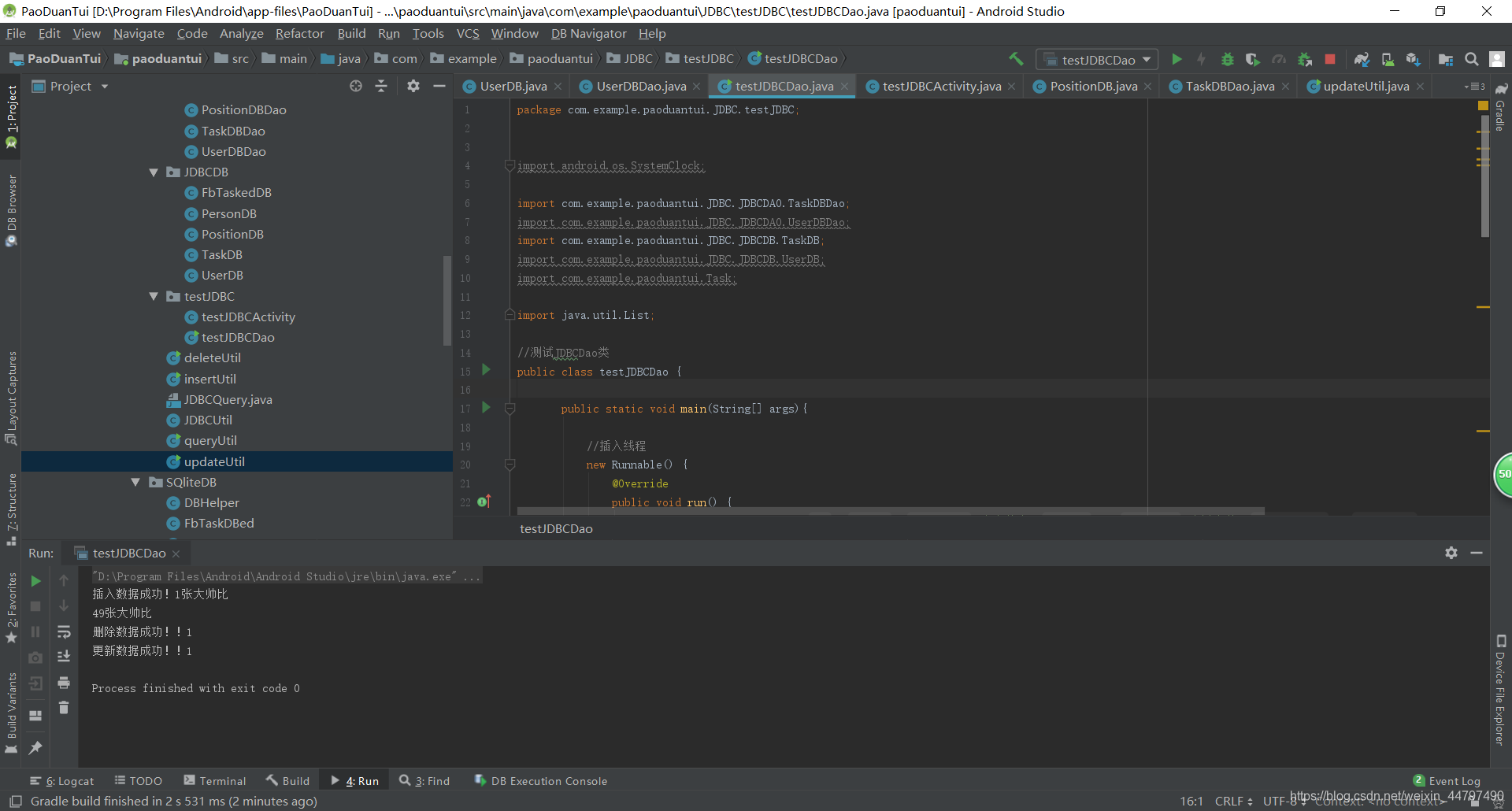Screen dimensions: 1512x811
Task: Change CRLF line separator in status bar
Action: 1233,801
